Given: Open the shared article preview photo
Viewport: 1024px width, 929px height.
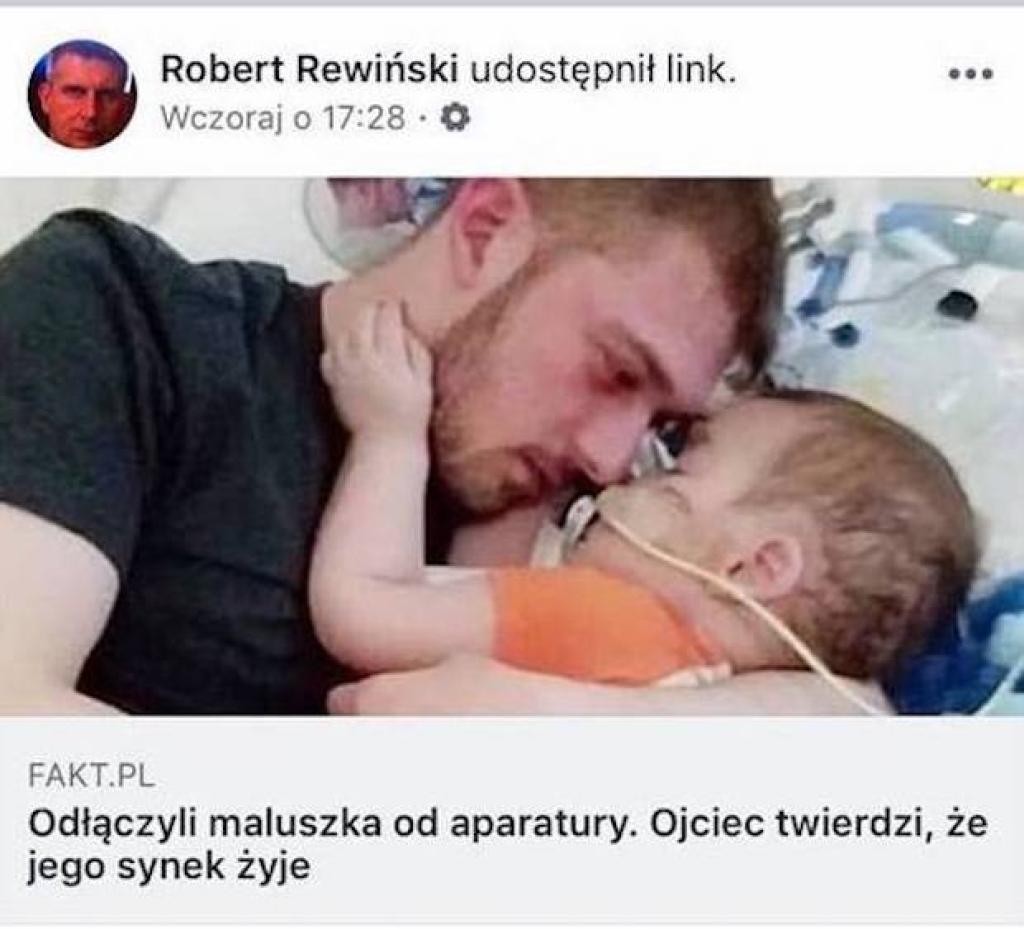Looking at the screenshot, I should [512, 447].
